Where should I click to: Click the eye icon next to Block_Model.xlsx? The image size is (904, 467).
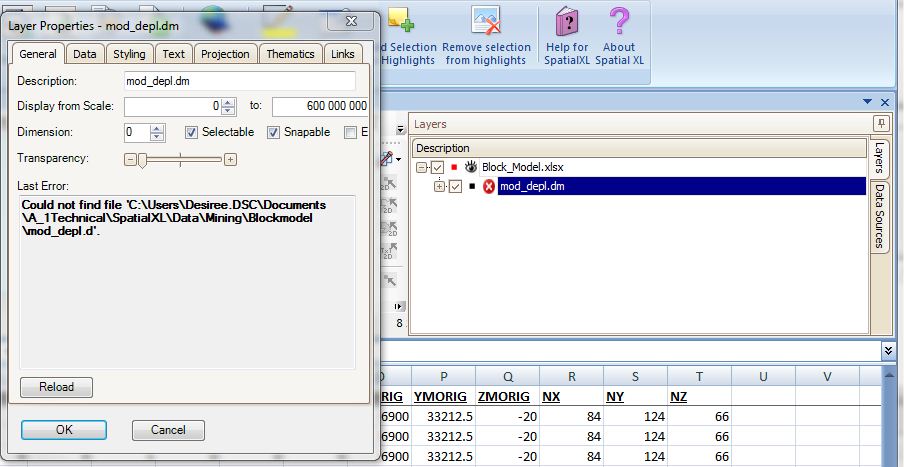(x=471, y=168)
